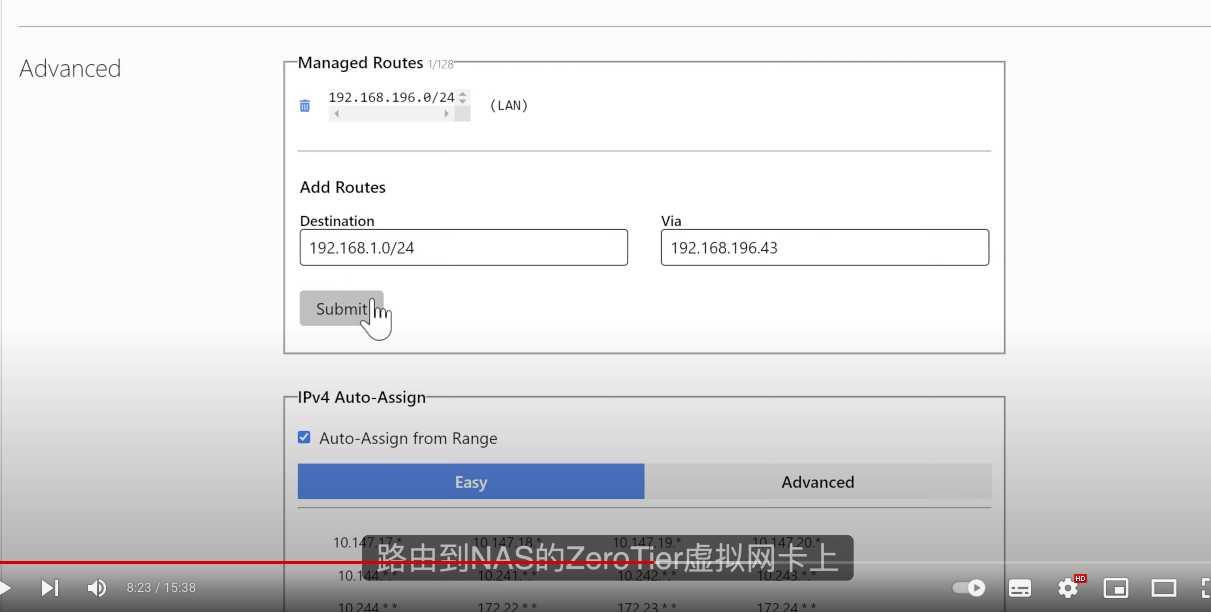Switch to theater mode view
1211x613 pixels.
point(1163,588)
